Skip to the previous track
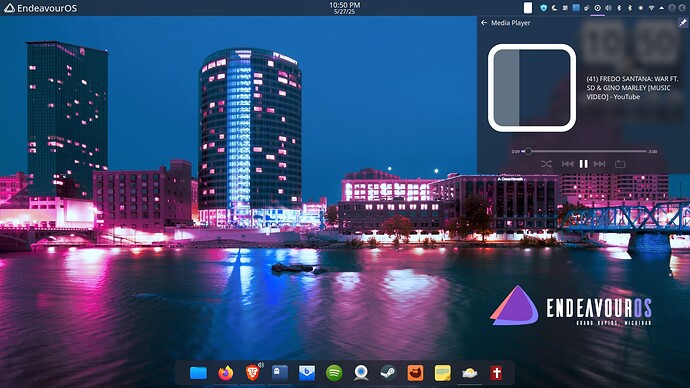 point(567,164)
